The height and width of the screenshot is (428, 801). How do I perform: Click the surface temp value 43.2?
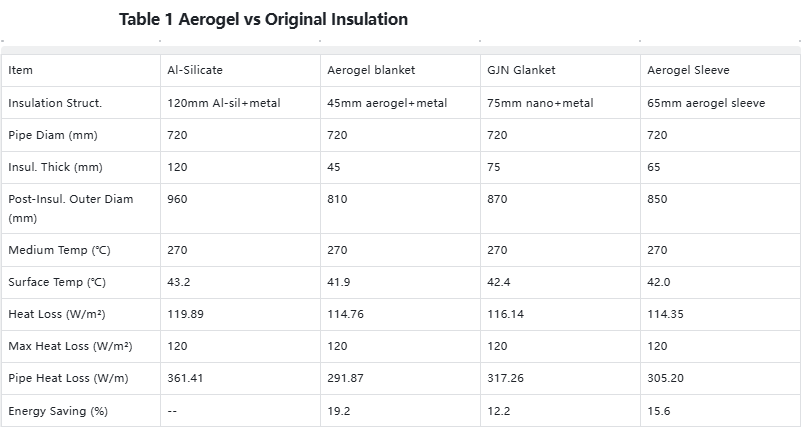179,282
